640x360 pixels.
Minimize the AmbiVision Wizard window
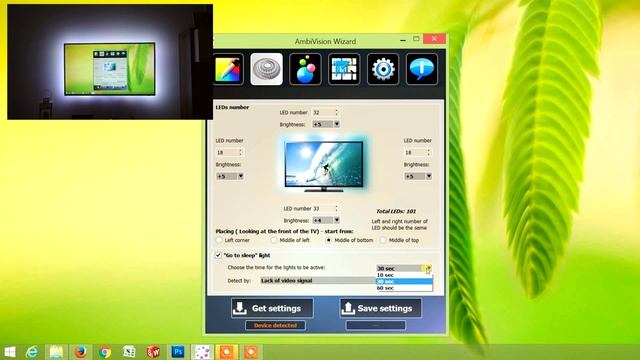tap(403, 40)
